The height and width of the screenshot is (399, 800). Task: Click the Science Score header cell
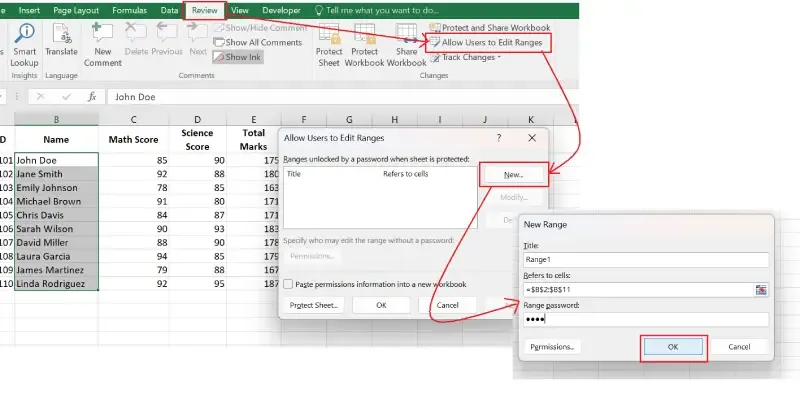pyautogui.click(x=197, y=139)
